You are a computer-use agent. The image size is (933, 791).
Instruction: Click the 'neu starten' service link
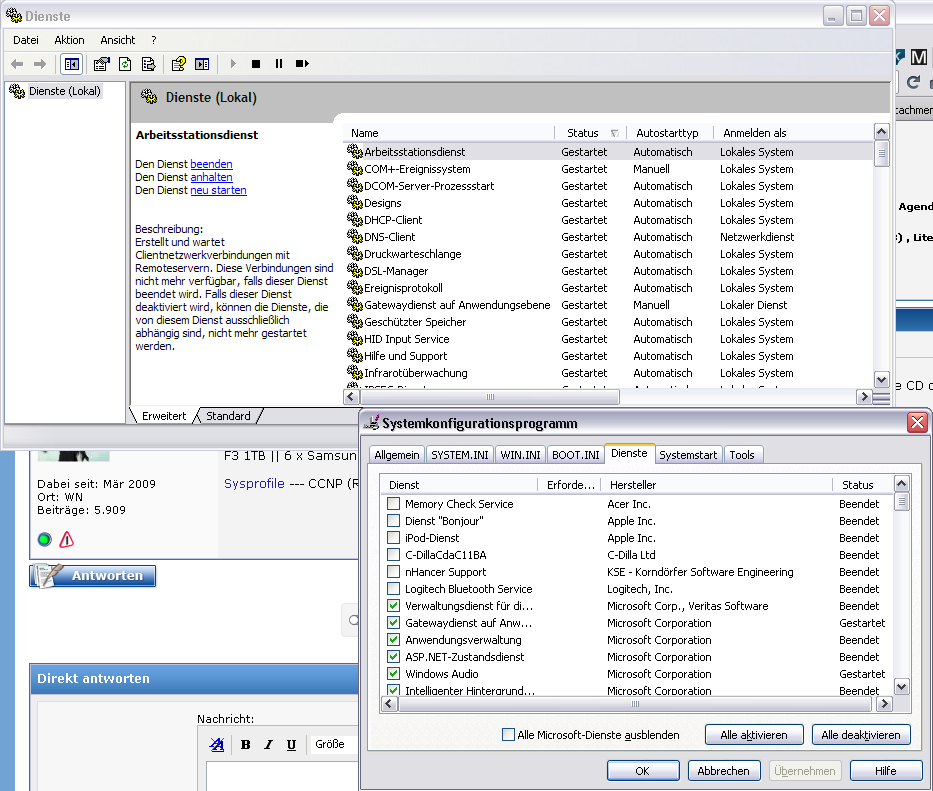(218, 190)
